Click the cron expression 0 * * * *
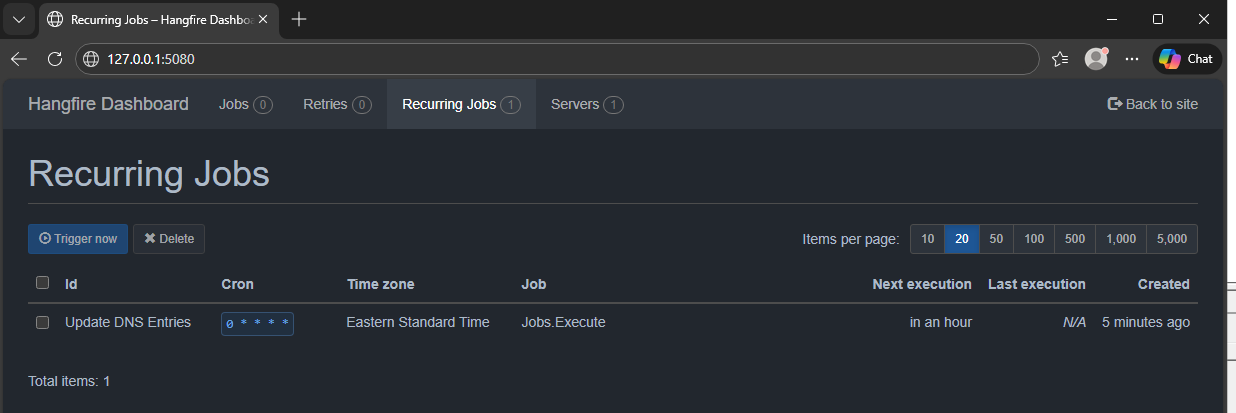The image size is (1236, 413). coord(257,323)
